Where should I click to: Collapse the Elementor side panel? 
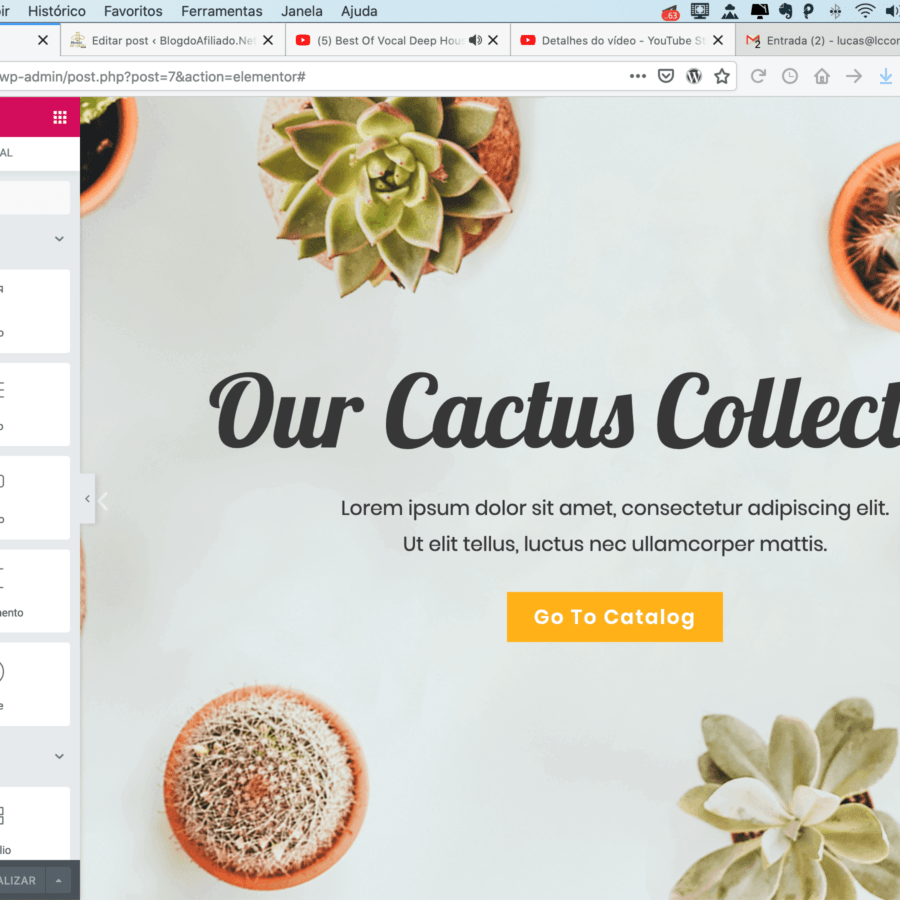pos(87,498)
